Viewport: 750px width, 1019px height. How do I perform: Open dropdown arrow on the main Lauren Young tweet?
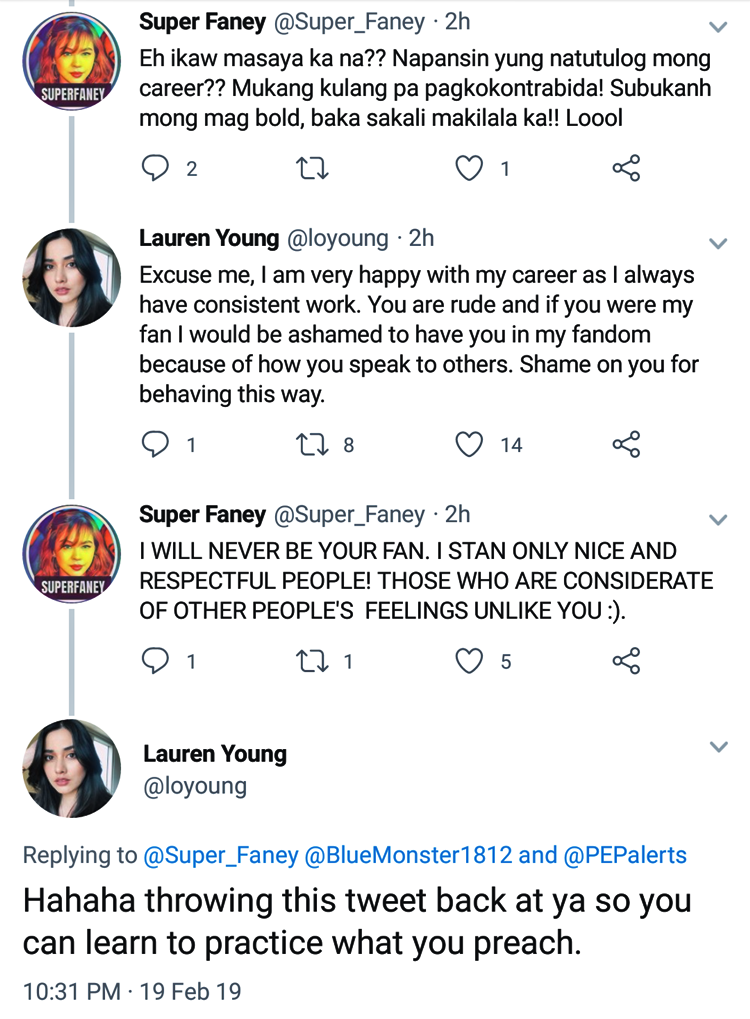pyautogui.click(x=718, y=747)
